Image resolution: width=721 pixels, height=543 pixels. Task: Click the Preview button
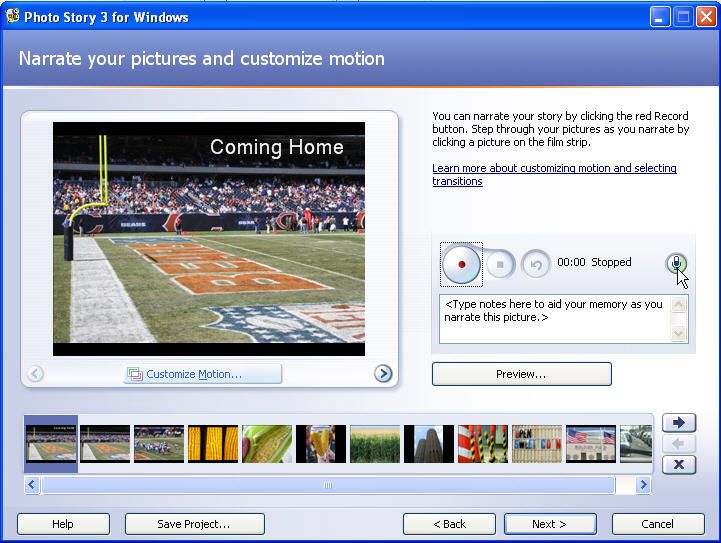pyautogui.click(x=521, y=374)
